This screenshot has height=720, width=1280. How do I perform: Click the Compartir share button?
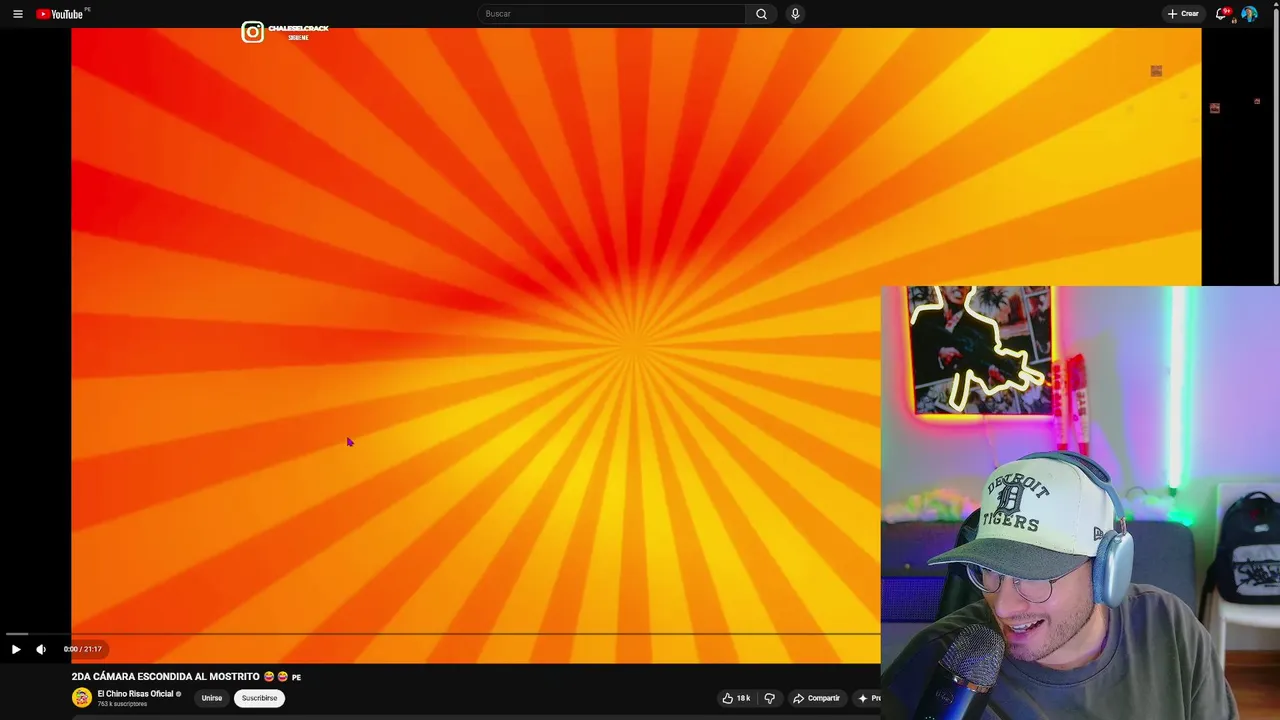[x=816, y=698]
